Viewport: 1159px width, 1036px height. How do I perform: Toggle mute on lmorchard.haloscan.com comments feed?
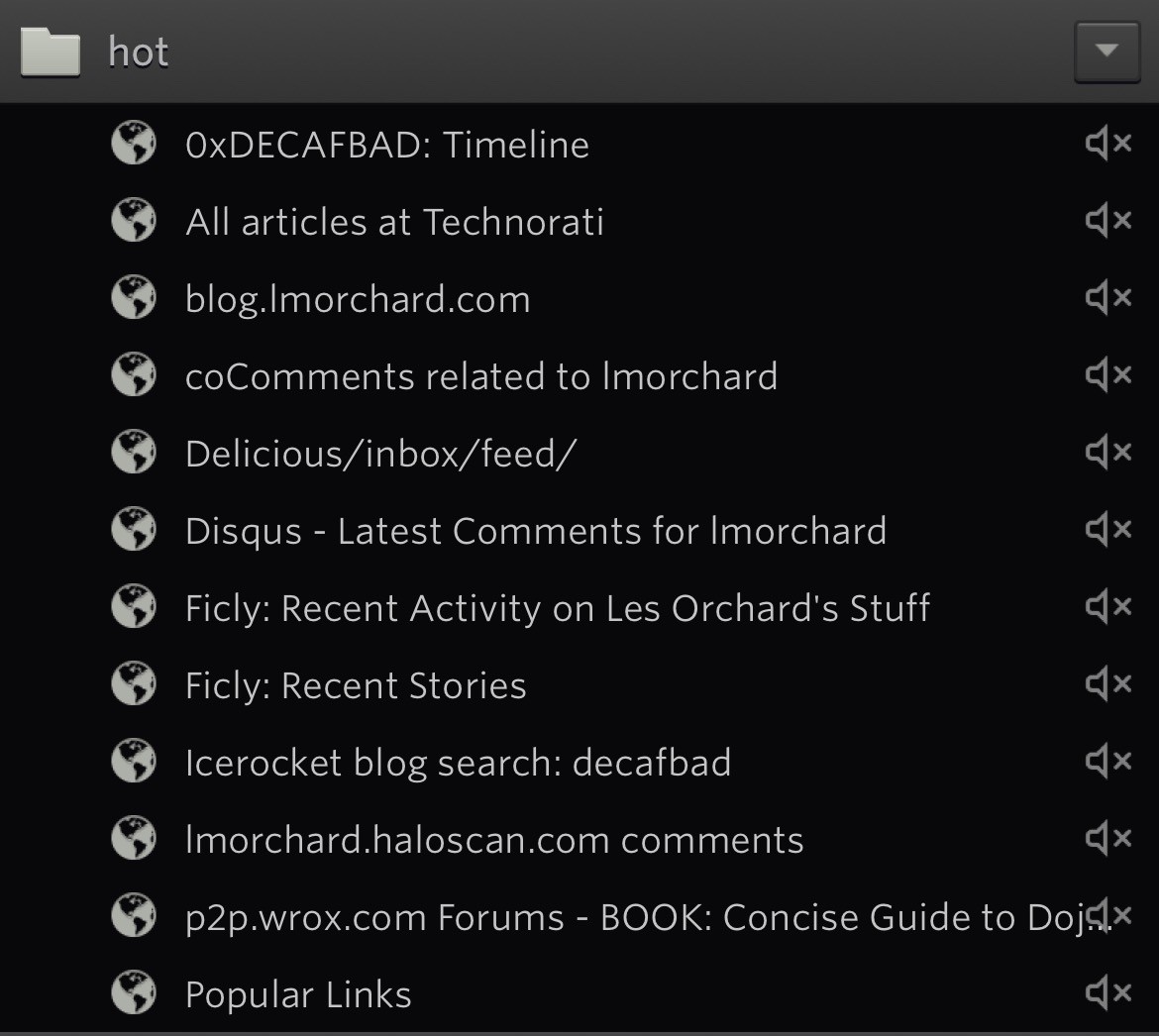tap(1107, 840)
